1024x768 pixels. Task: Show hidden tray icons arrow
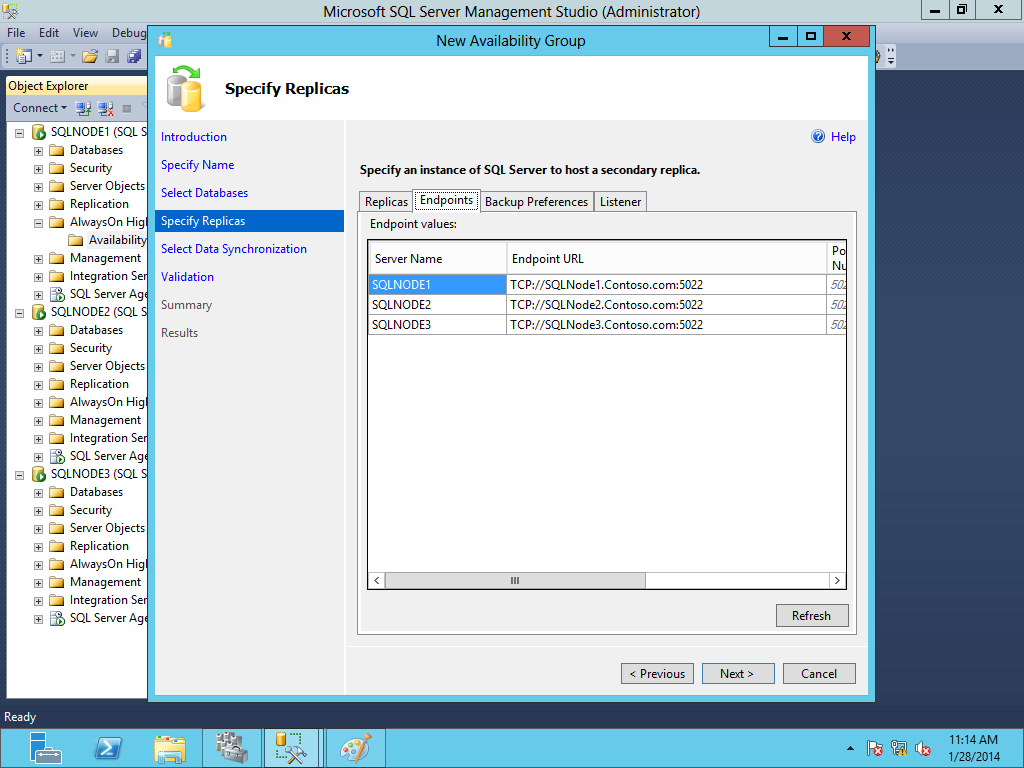[x=850, y=748]
